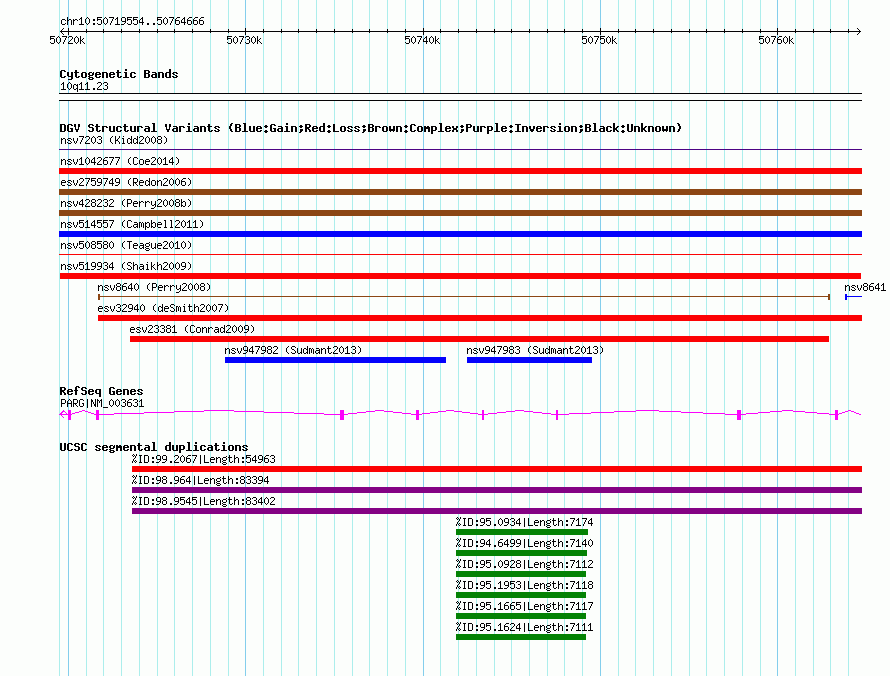Click the nsv947983 (Sudmant2013) blue gain bar
Viewport: 890px width, 676px height.
(529, 360)
